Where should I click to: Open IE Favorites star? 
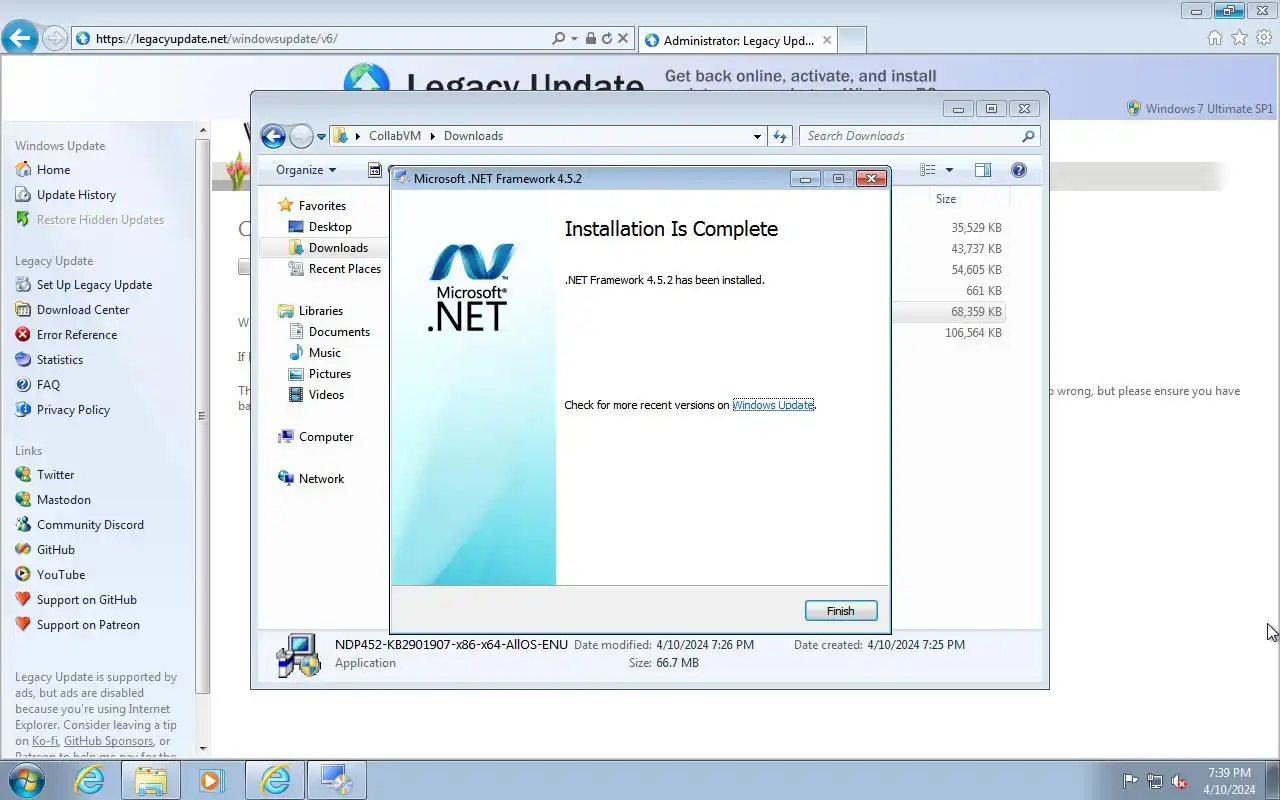click(x=1240, y=38)
